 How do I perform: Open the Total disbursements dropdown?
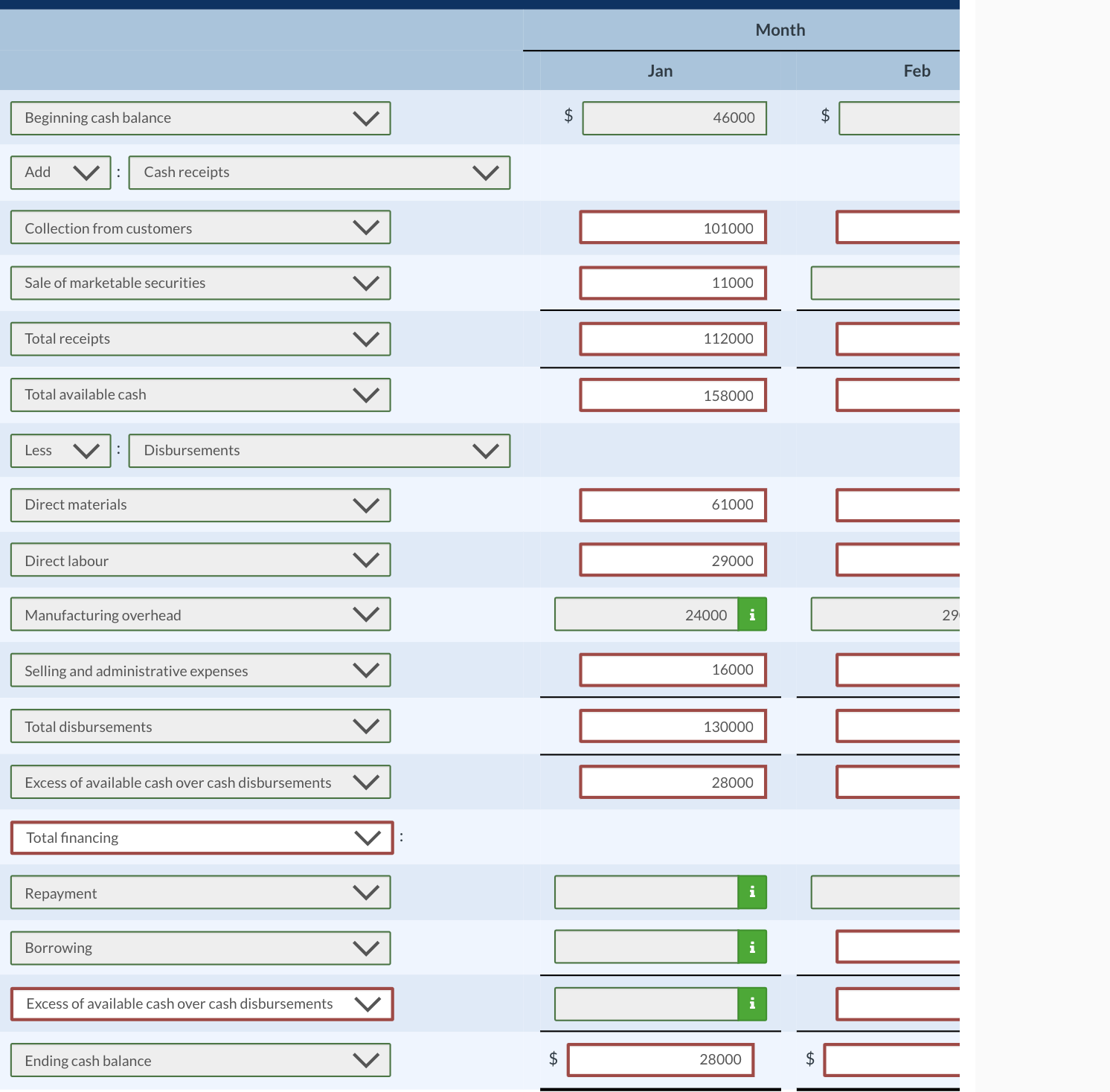click(x=201, y=726)
